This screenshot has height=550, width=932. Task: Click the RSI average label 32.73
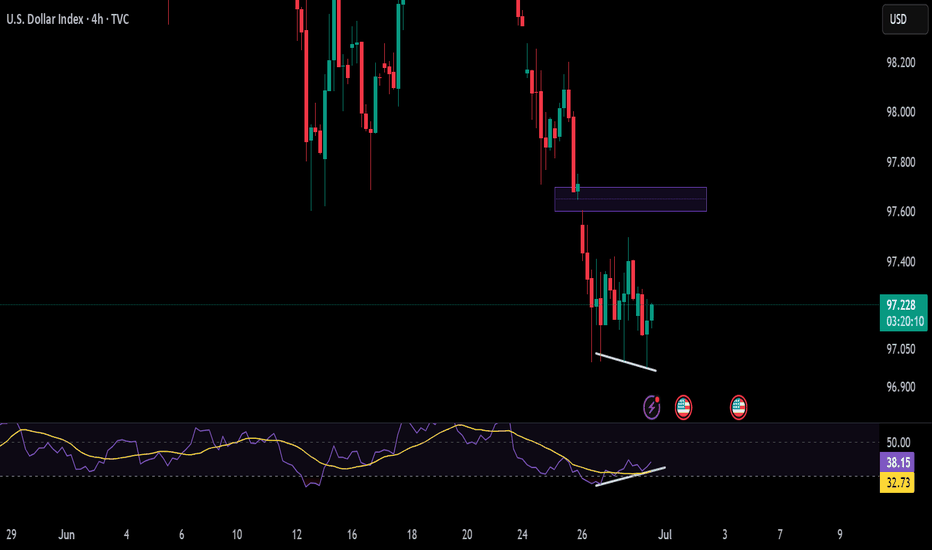coord(897,482)
